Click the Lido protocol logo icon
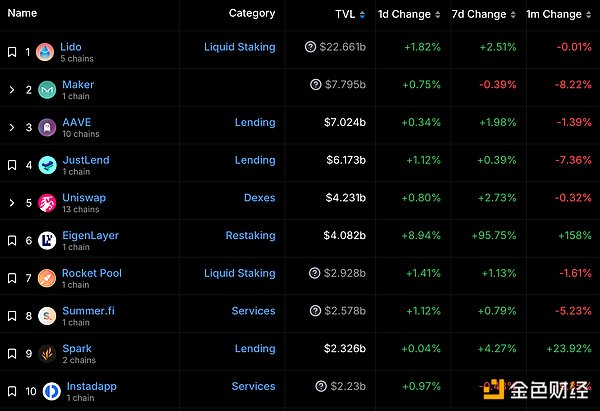This screenshot has height=411, width=600. coord(46,52)
